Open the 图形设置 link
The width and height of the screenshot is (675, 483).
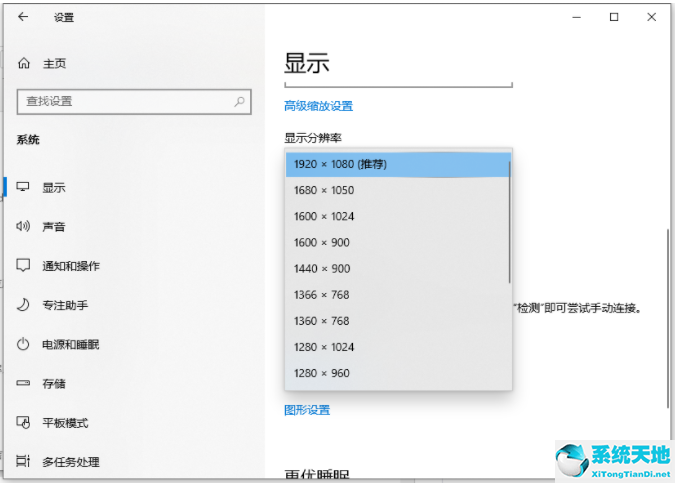pyautogui.click(x=307, y=410)
